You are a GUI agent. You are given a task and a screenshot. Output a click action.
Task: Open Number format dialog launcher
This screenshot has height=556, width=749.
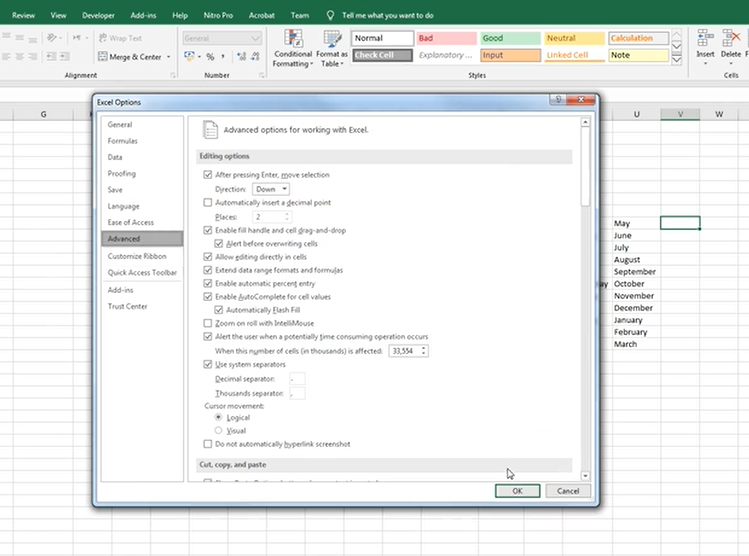pyautogui.click(x=262, y=75)
